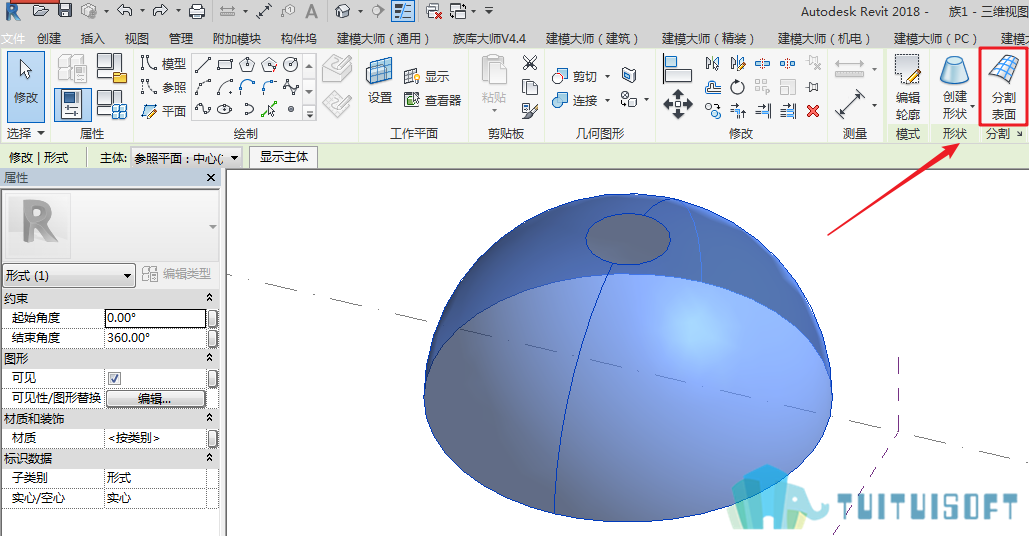Select the Offset tool
The height and width of the screenshot is (536, 1029).
(713, 87)
